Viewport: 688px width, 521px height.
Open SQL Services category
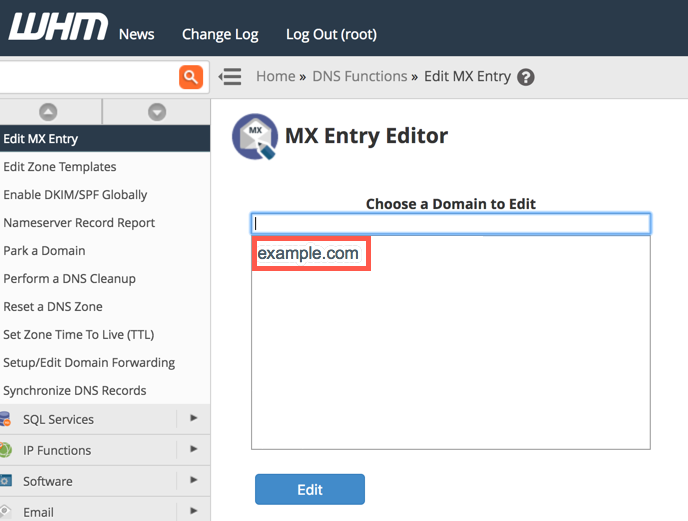point(58,420)
